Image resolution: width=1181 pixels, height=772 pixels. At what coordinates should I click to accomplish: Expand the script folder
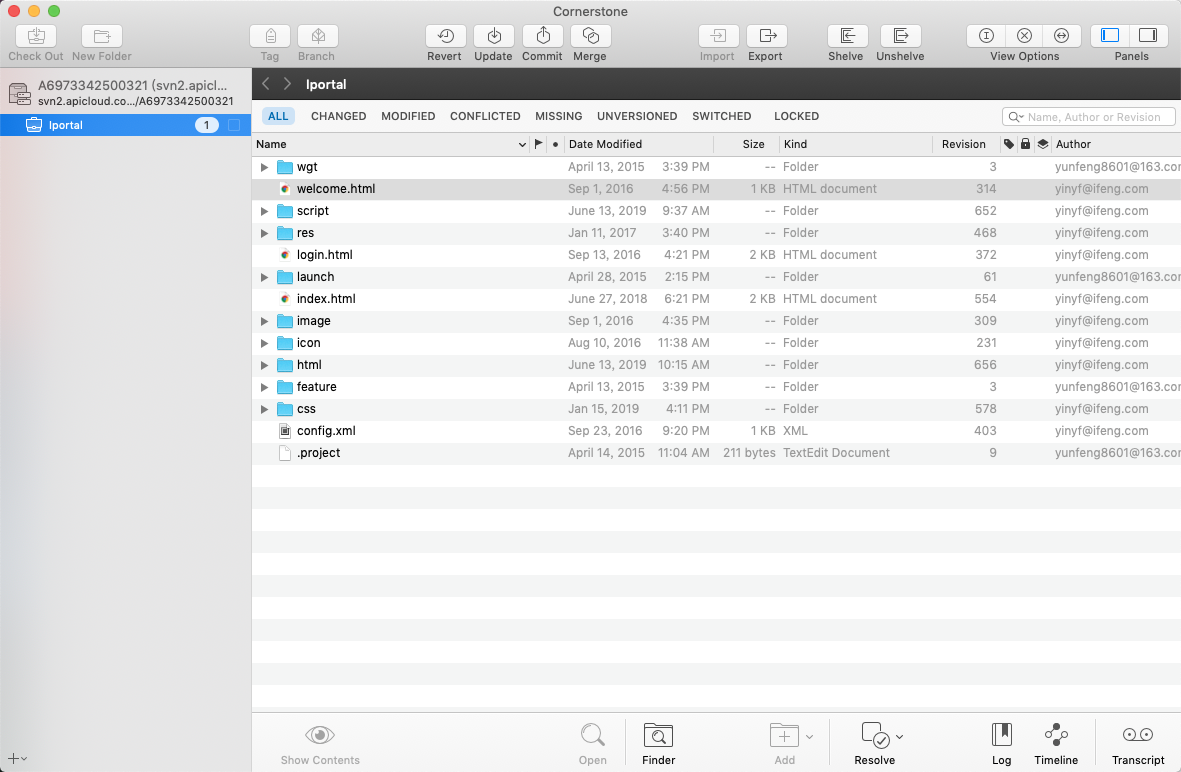tap(264, 211)
